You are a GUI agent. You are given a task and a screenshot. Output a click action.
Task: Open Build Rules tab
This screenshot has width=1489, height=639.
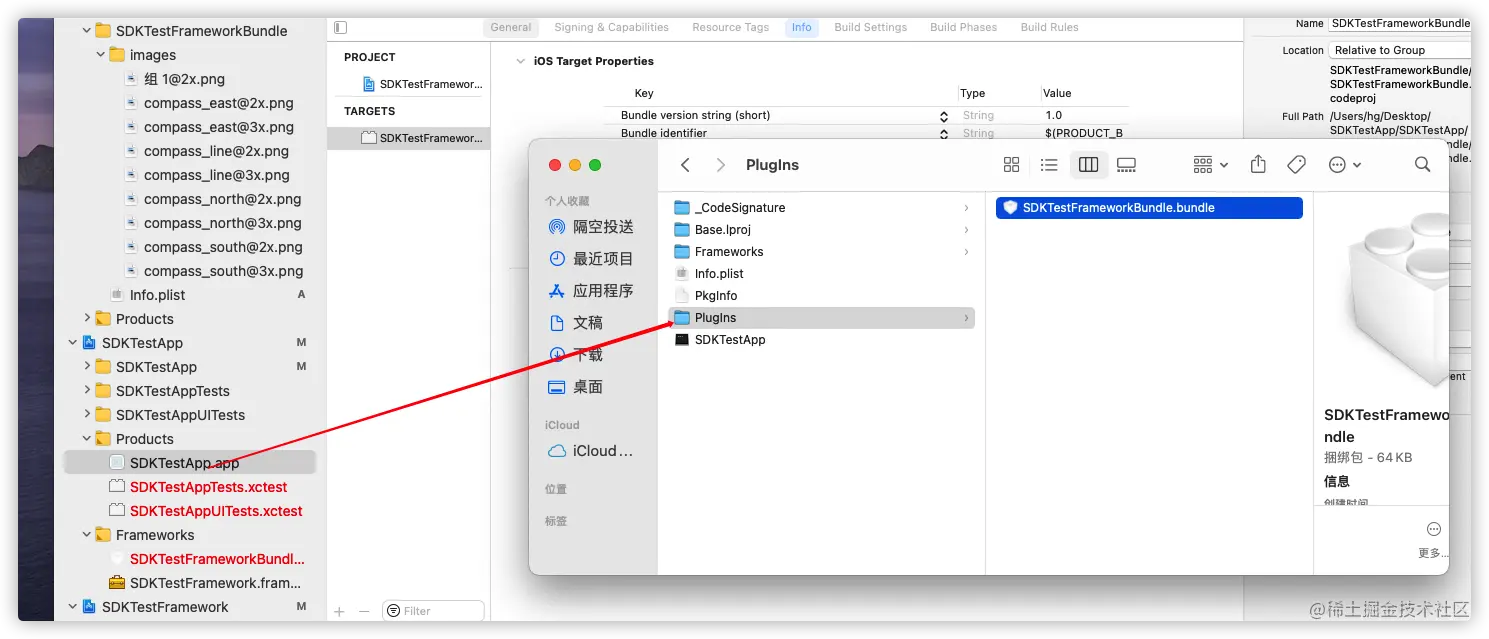coord(1050,28)
